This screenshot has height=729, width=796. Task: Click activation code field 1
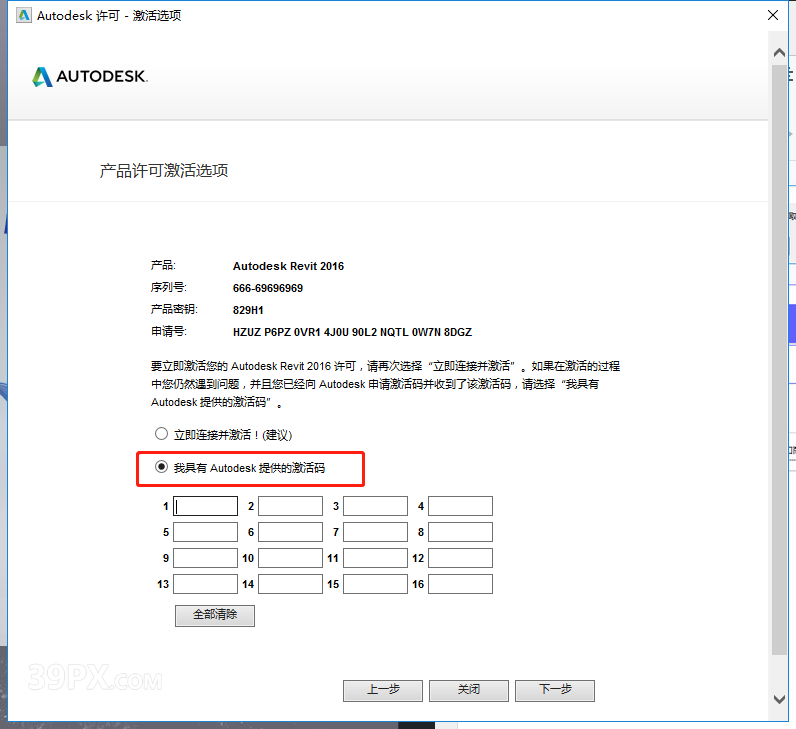206,506
